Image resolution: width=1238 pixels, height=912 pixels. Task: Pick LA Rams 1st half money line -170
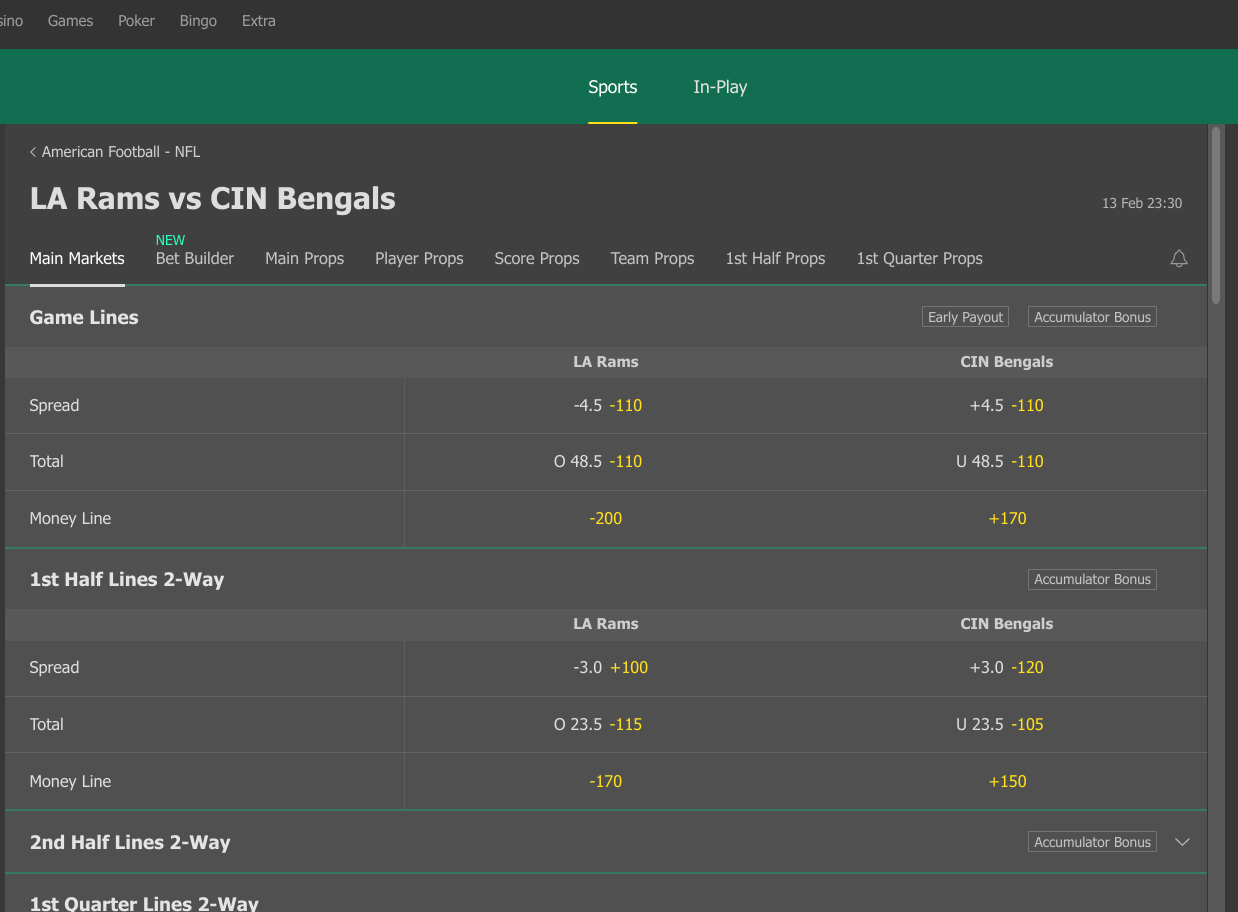(606, 781)
